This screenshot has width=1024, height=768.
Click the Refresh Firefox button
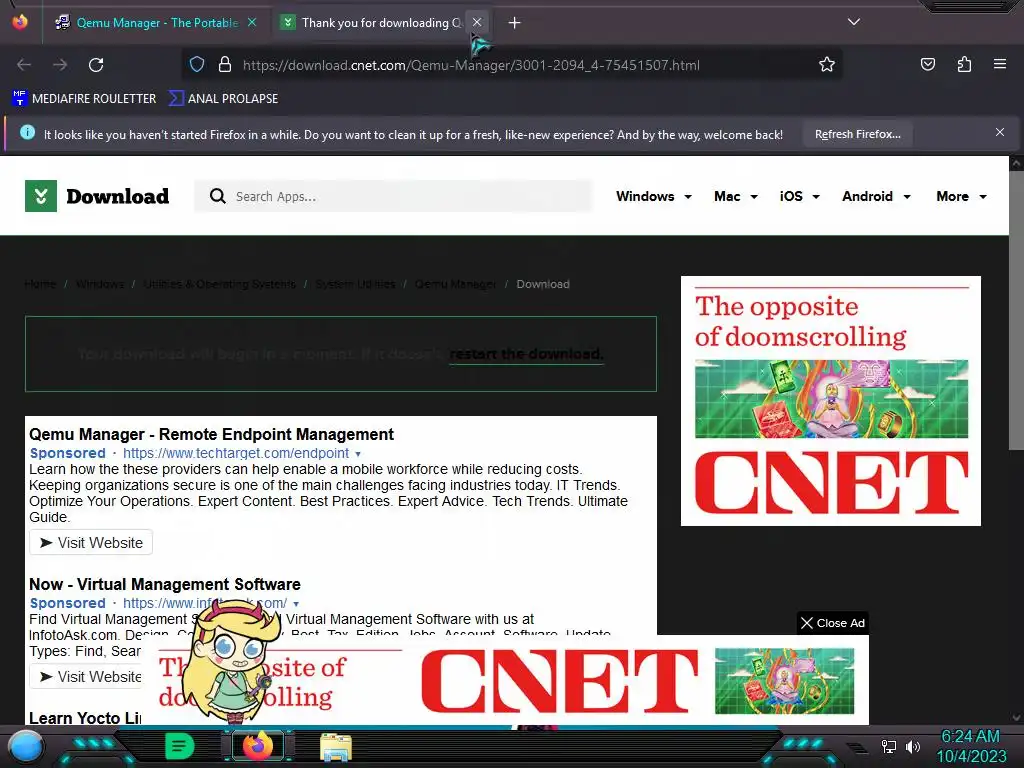click(857, 135)
